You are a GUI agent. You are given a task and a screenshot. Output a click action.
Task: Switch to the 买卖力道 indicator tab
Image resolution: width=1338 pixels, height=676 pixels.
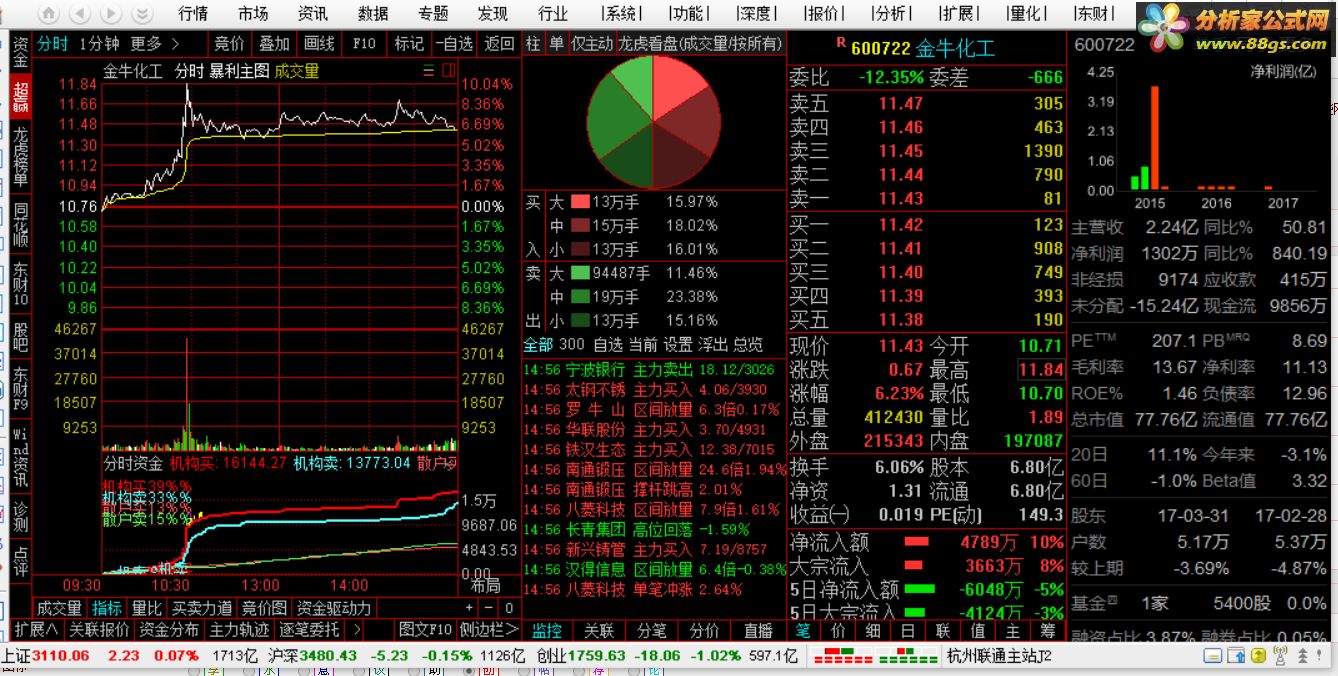coord(202,608)
